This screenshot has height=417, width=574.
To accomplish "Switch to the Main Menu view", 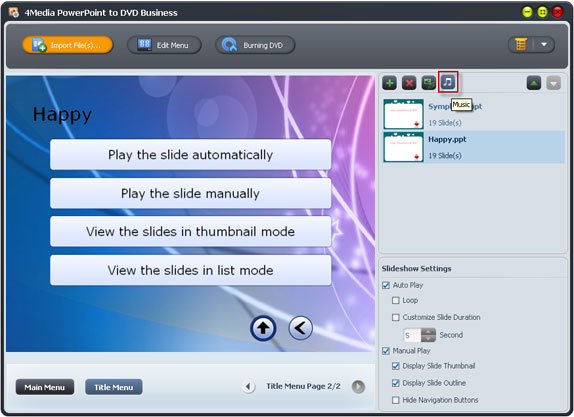I will click(x=45, y=387).
